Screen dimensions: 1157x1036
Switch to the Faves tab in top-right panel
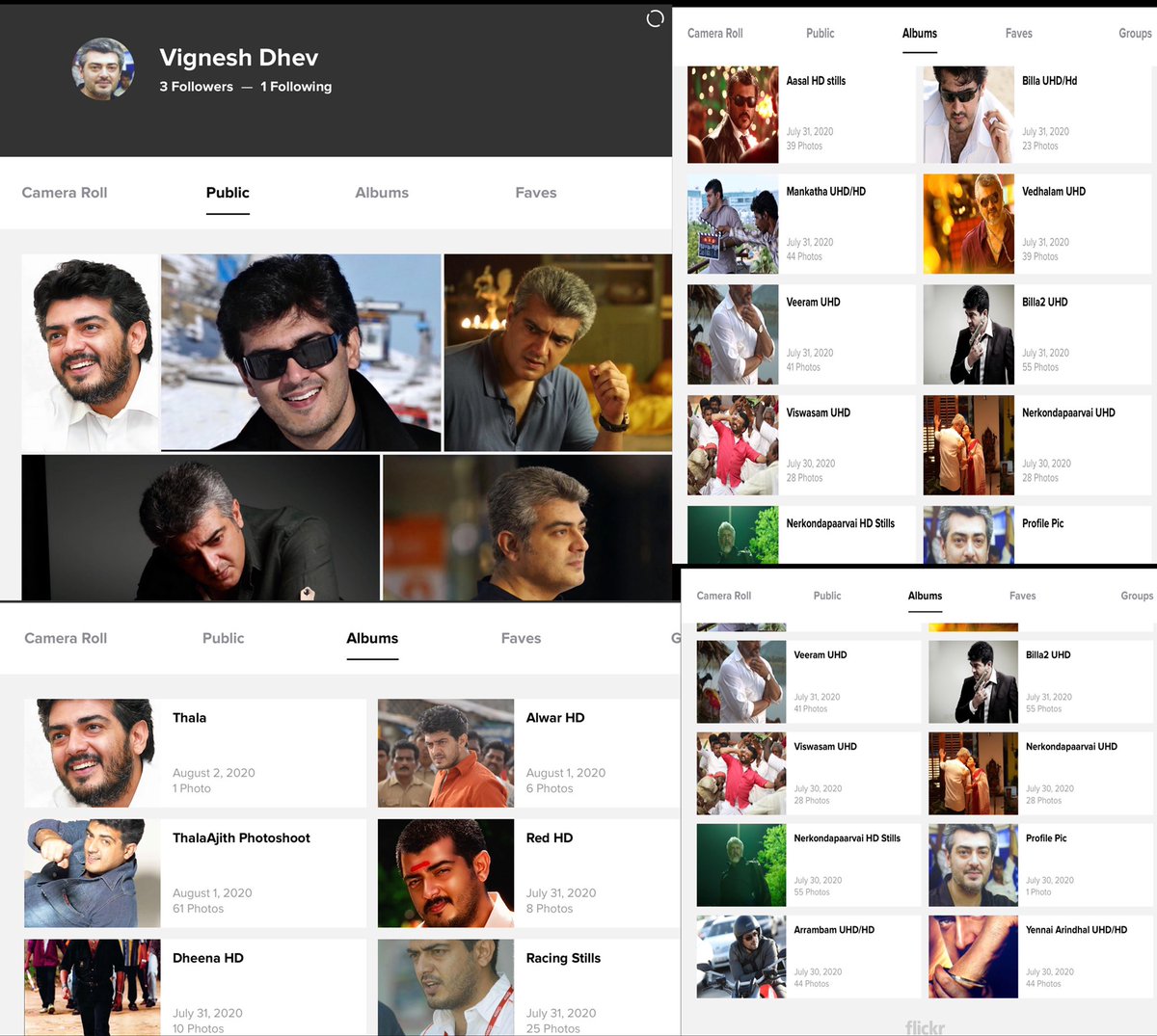1018,33
